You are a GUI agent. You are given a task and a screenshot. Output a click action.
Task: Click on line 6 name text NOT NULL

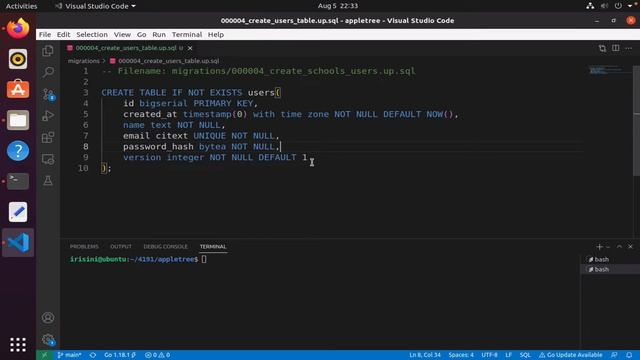173,125
